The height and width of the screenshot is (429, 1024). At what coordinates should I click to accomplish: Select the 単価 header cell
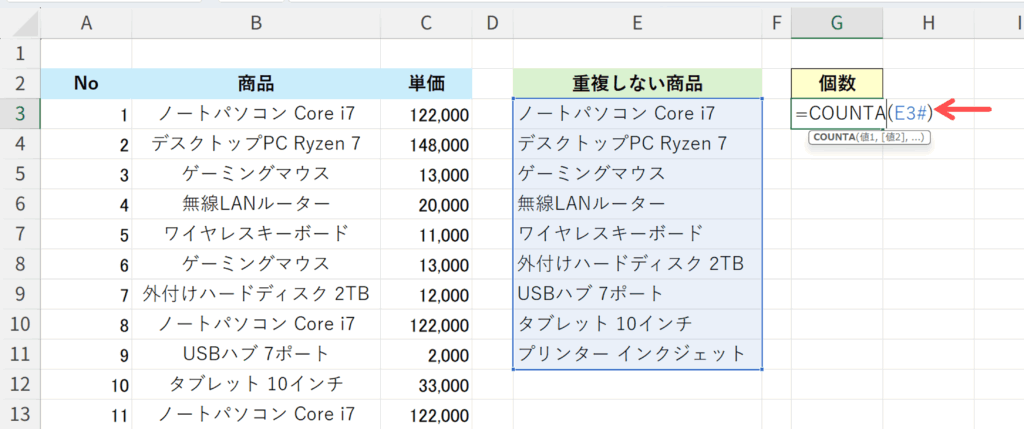[440, 83]
